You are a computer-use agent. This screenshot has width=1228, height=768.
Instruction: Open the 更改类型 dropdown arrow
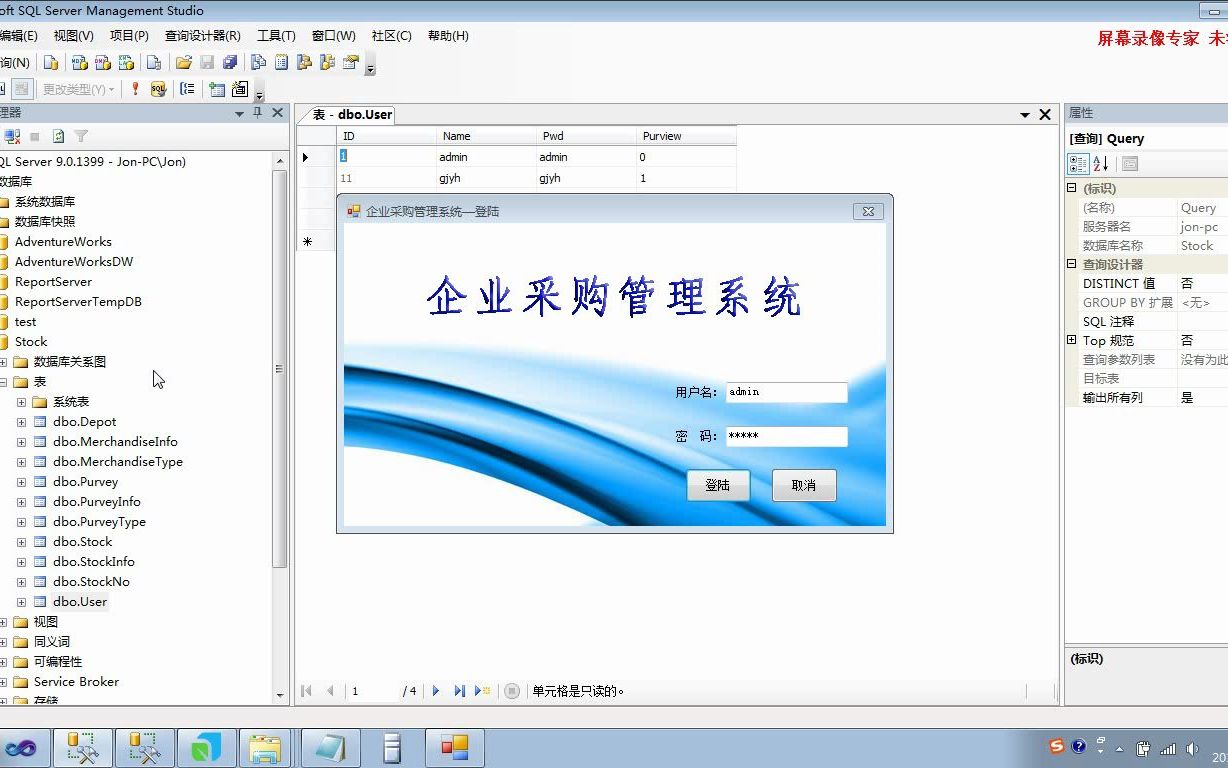coord(111,89)
